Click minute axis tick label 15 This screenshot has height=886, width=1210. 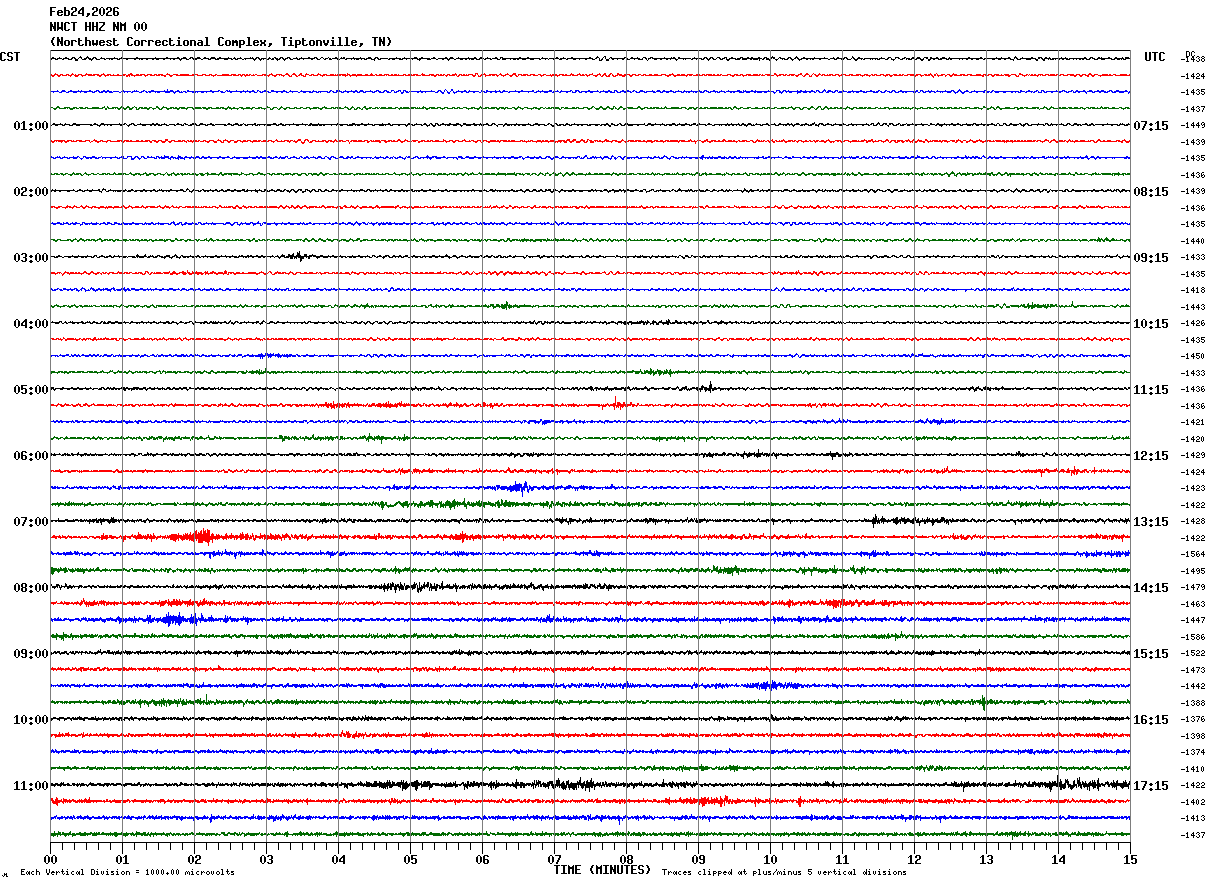pos(1130,859)
